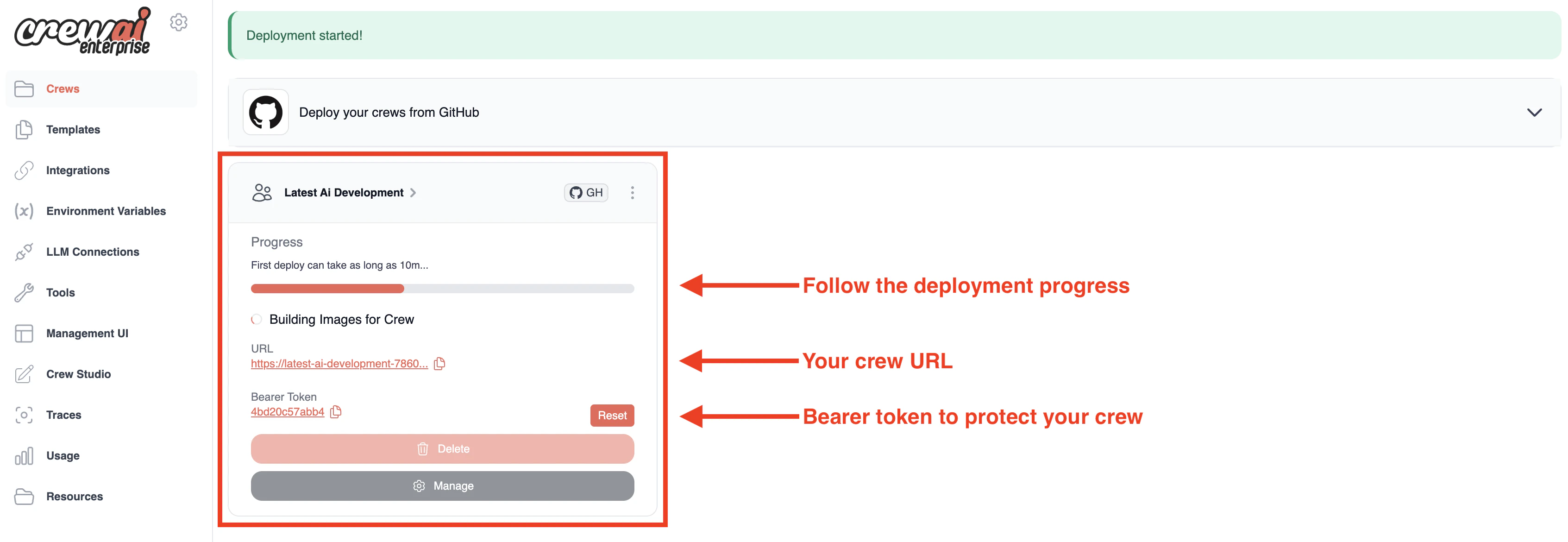The height and width of the screenshot is (542, 1568).
Task: Copy the crew URL using the copy icon
Action: tap(440, 364)
